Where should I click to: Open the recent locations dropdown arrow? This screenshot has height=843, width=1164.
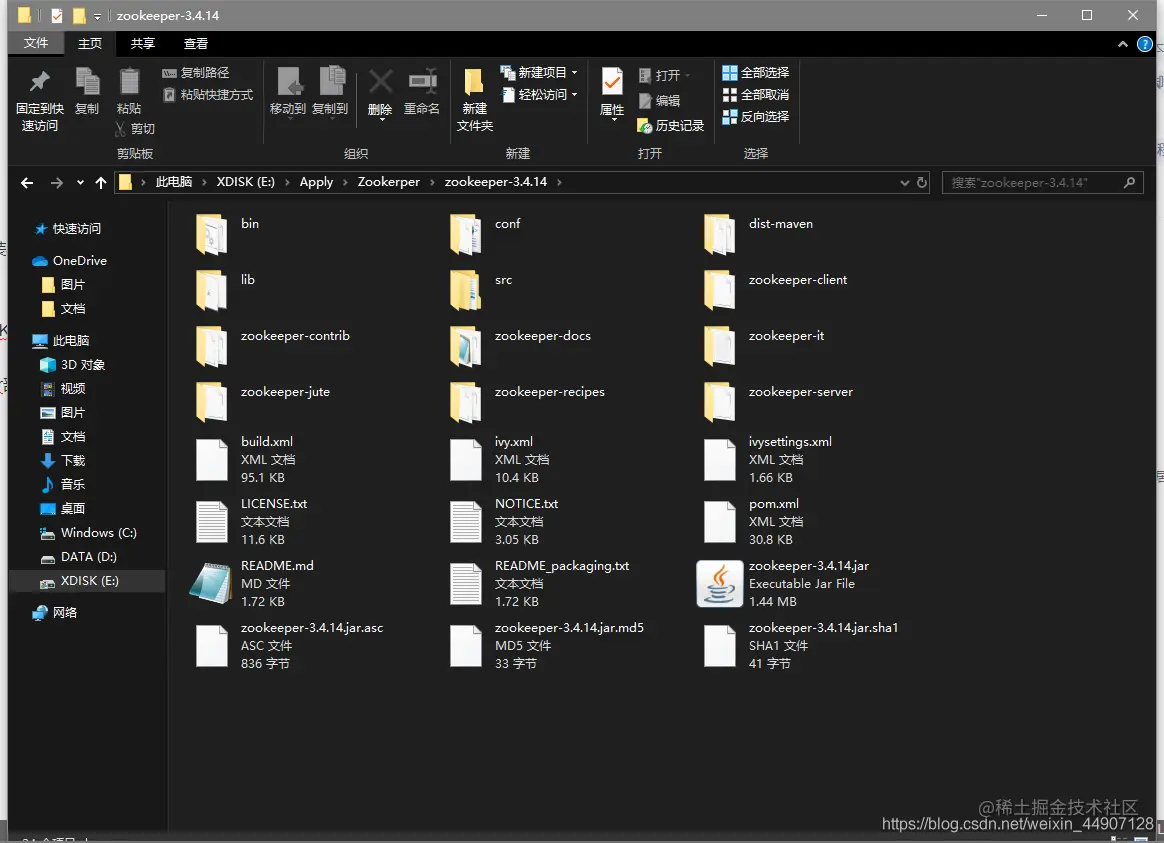pos(80,183)
